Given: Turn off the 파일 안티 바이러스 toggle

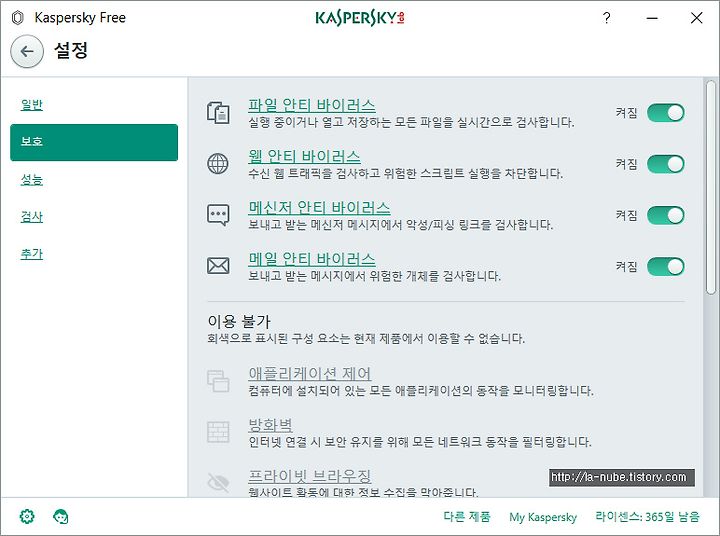Looking at the screenshot, I should (666, 113).
